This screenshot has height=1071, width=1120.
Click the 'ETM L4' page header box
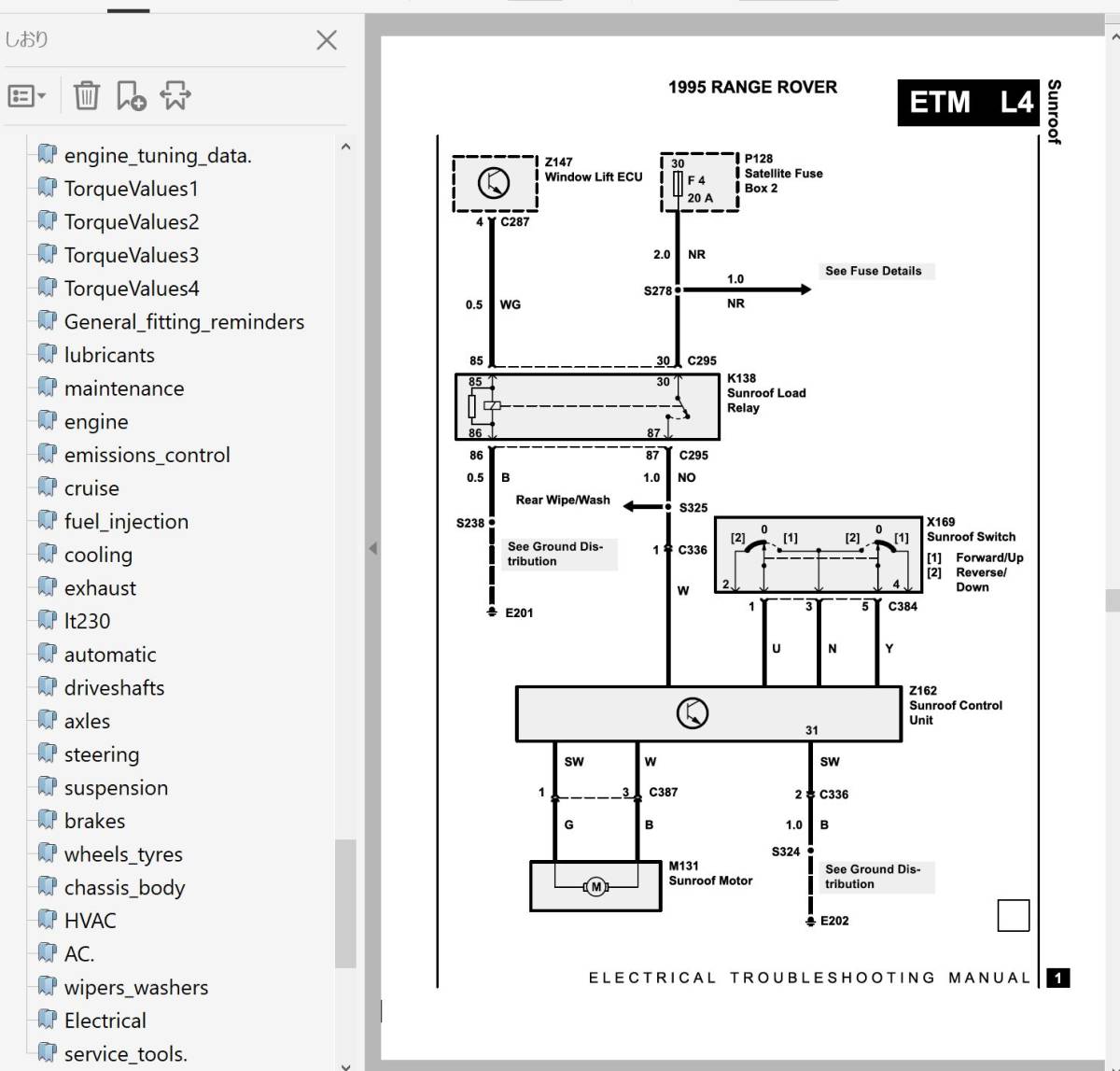click(x=968, y=102)
